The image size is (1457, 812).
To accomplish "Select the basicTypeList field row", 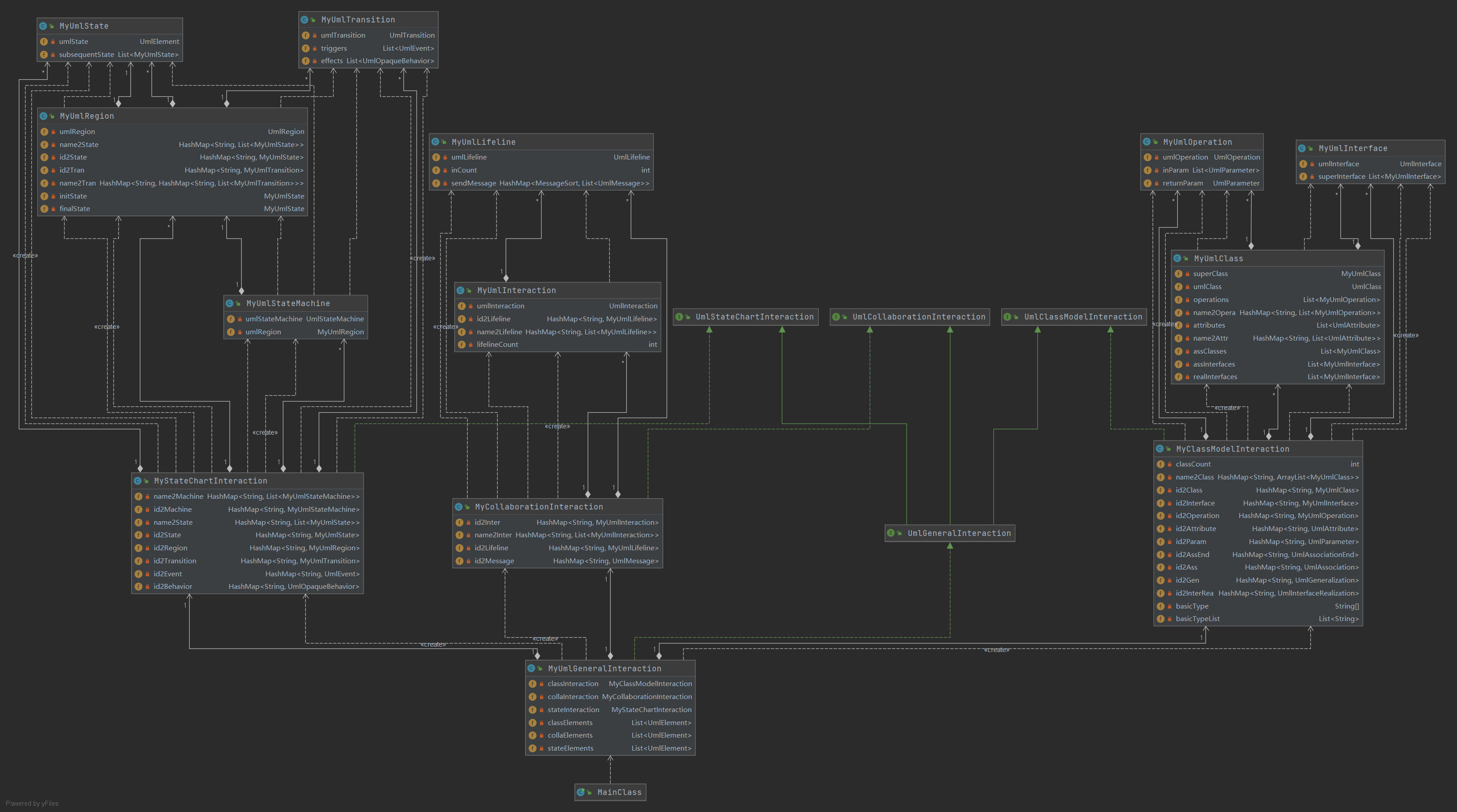I will (x=1197, y=618).
